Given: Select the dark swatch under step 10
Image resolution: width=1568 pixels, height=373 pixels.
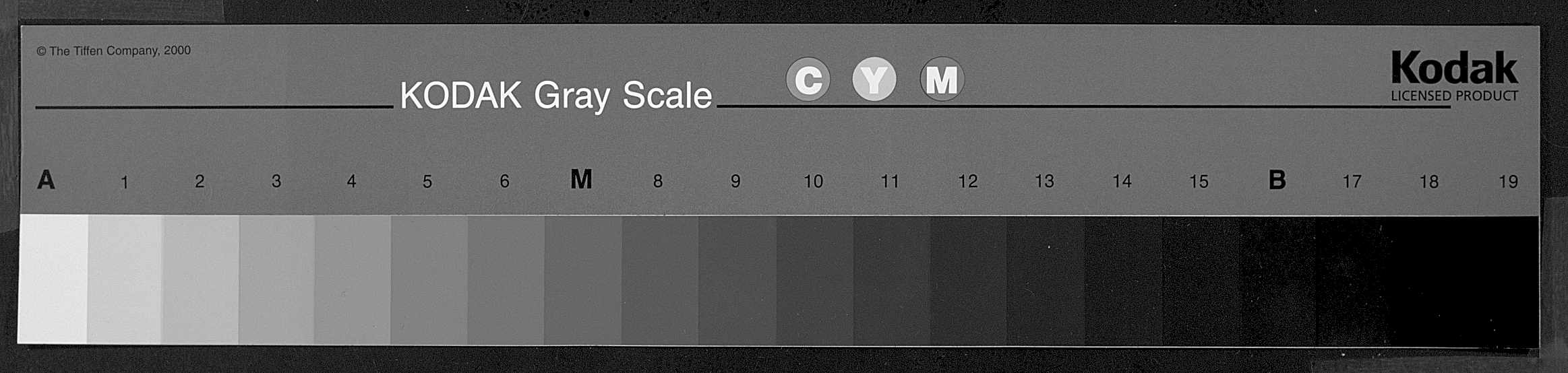Looking at the screenshot, I should tap(814, 279).
